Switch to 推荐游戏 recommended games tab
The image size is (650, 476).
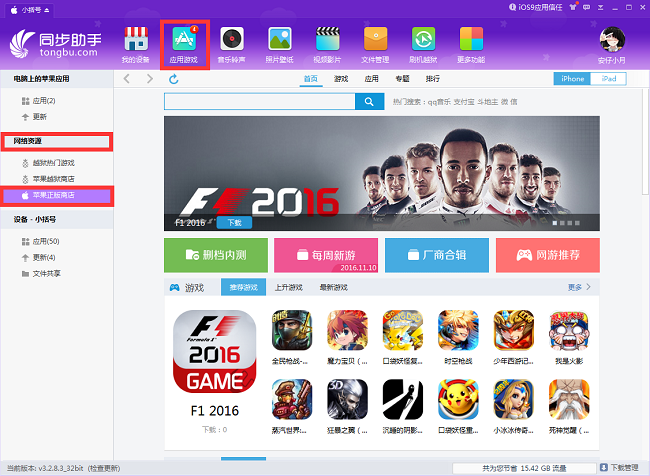coord(243,287)
